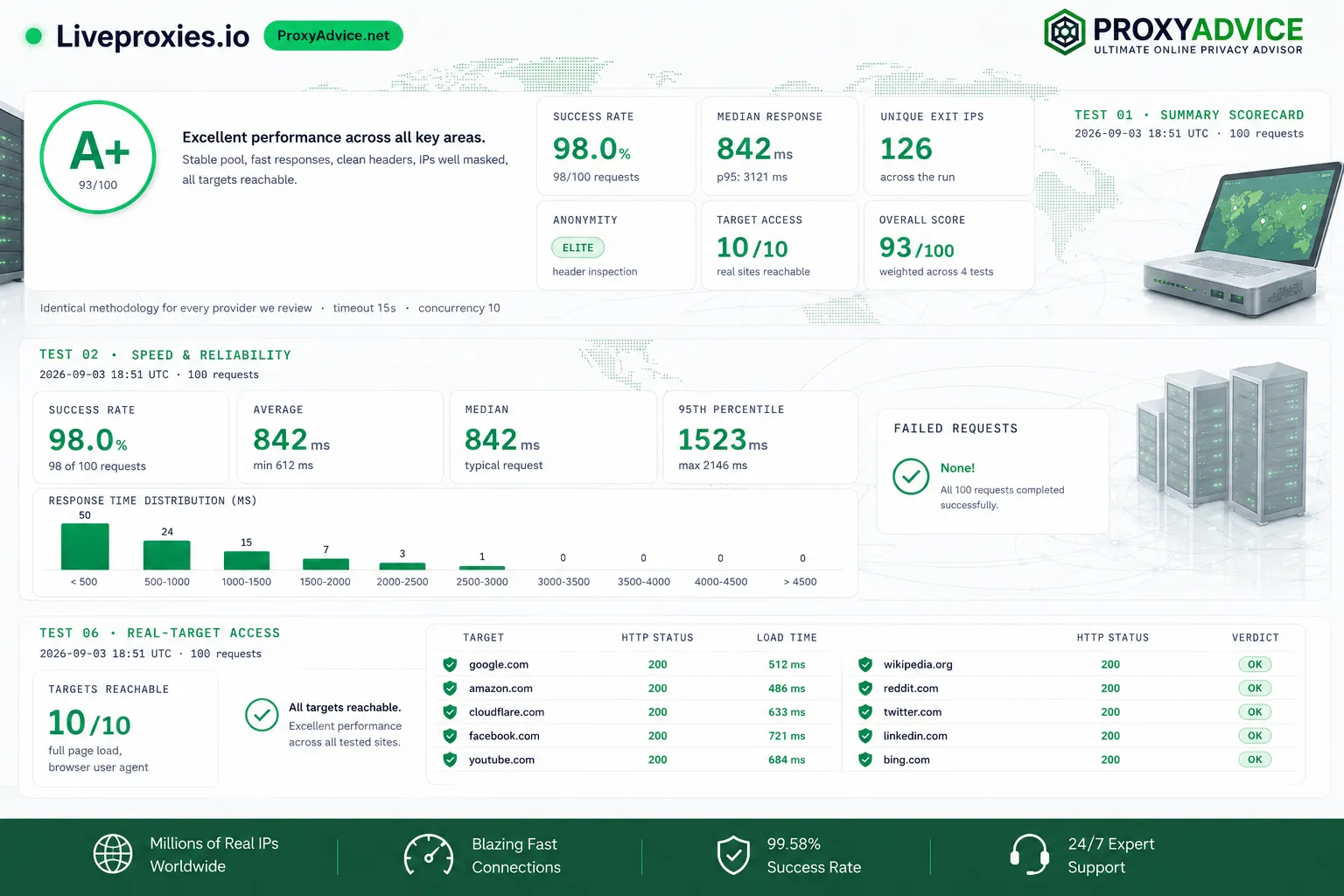This screenshot has width=1344, height=896.
Task: Click the 'None!' failed requests text
Action: (957, 468)
